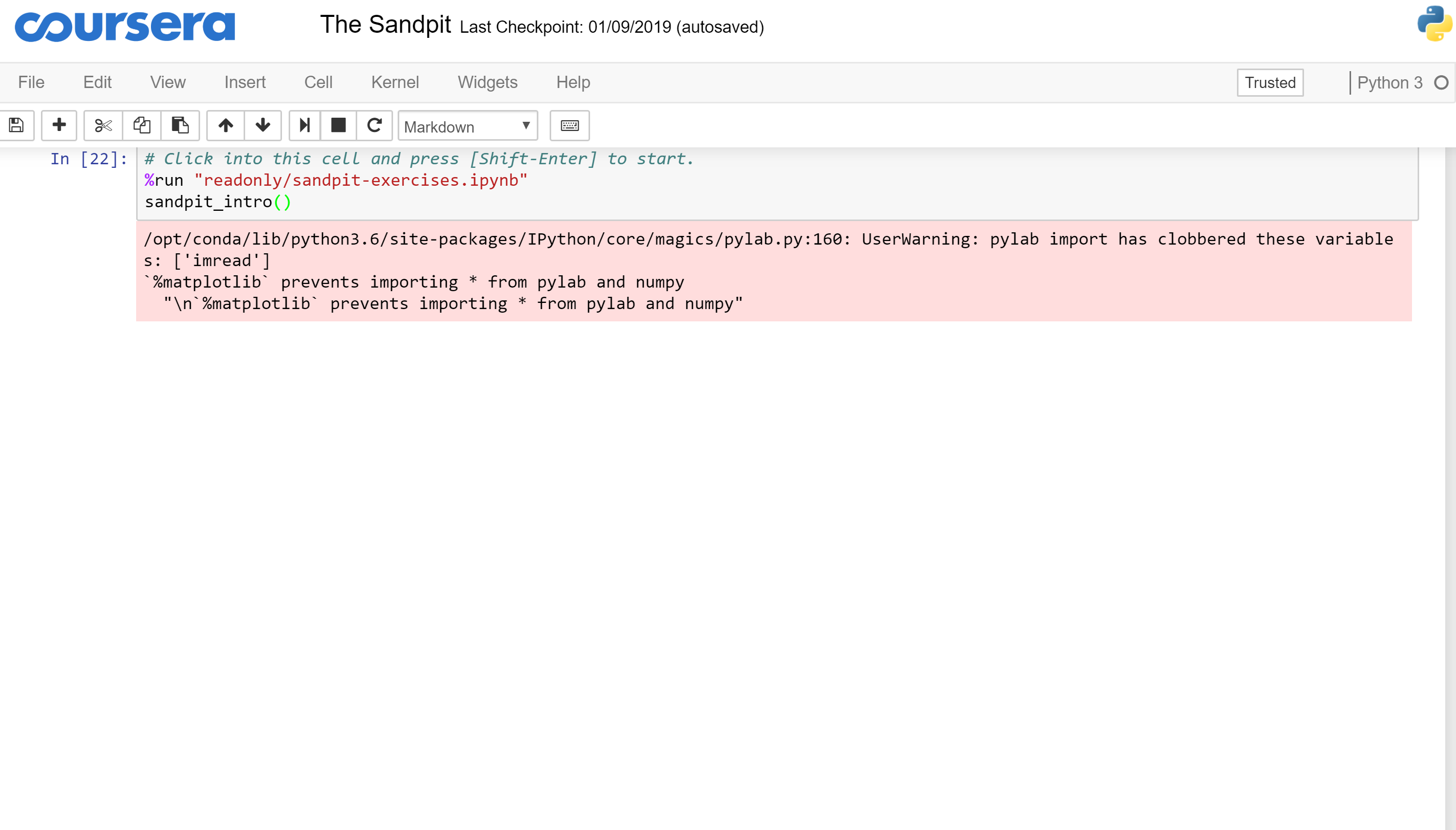Select the Markdown cell type dropdown
Viewport: 1456px width, 830px height.
[466, 126]
